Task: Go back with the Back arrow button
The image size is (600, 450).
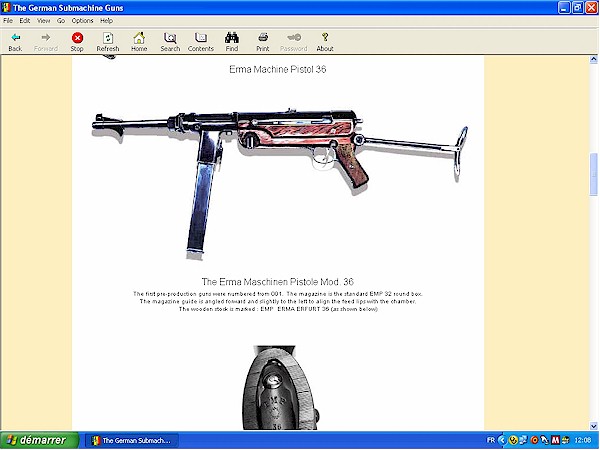Action: pyautogui.click(x=15, y=42)
